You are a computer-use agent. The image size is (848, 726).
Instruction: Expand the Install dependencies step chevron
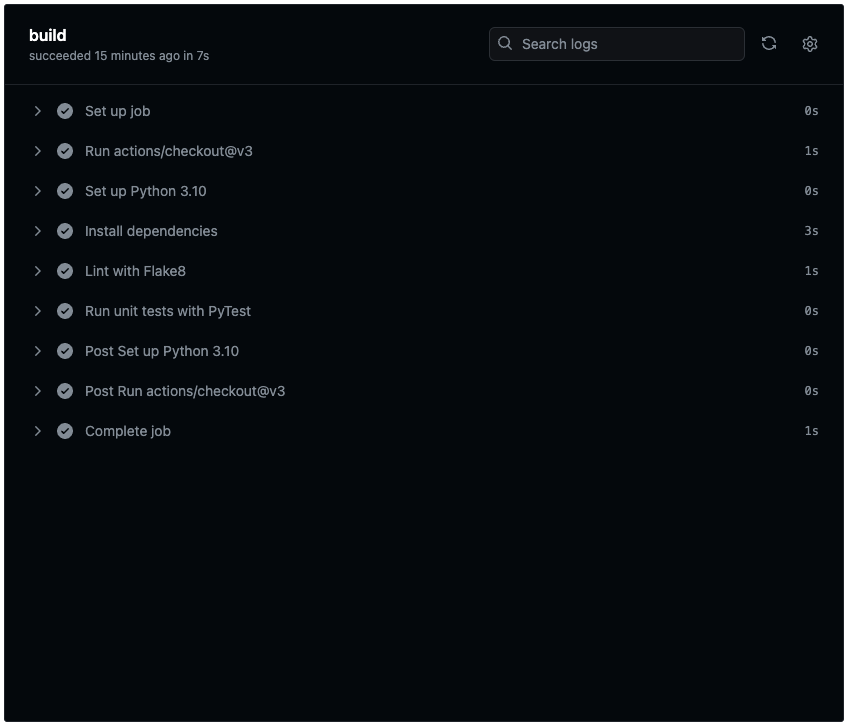(x=37, y=231)
